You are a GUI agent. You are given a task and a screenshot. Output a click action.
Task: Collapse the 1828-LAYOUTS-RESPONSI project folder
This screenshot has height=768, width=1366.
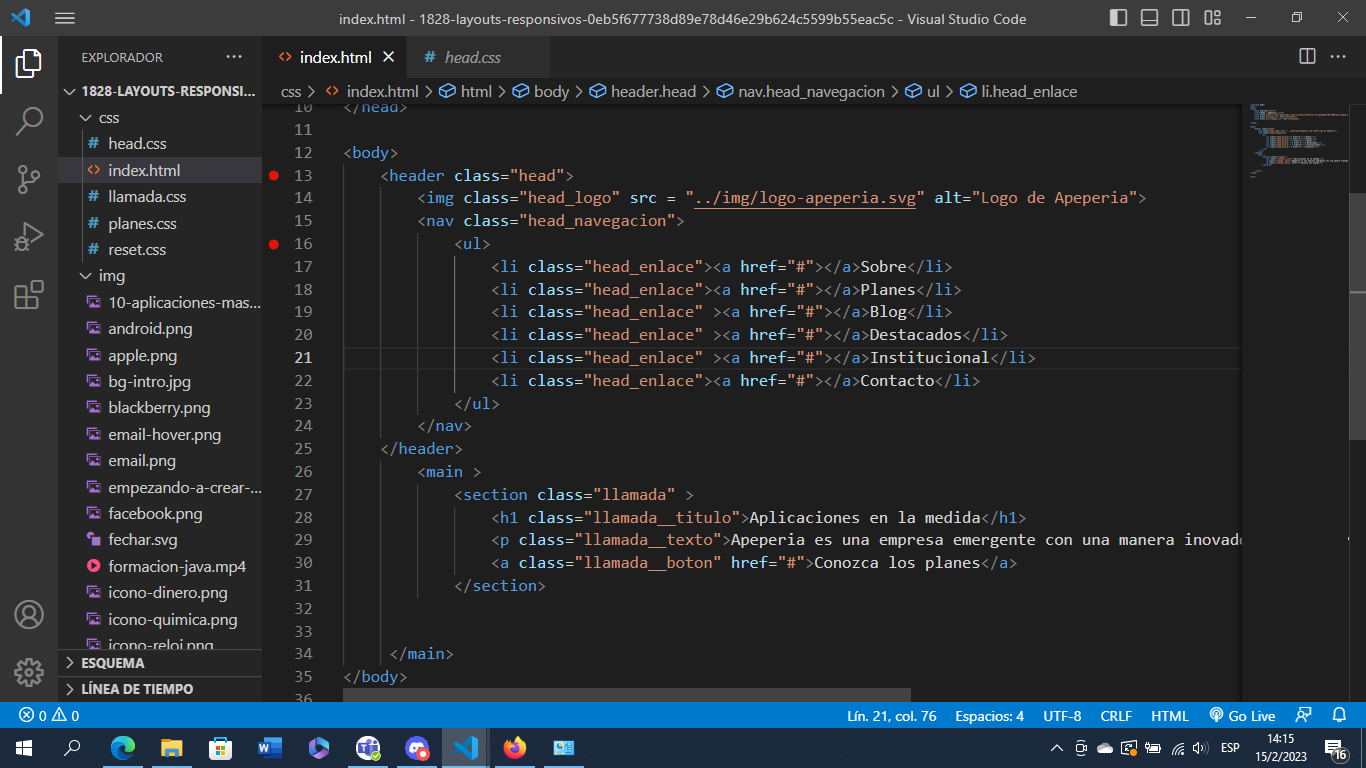pyautogui.click(x=160, y=91)
